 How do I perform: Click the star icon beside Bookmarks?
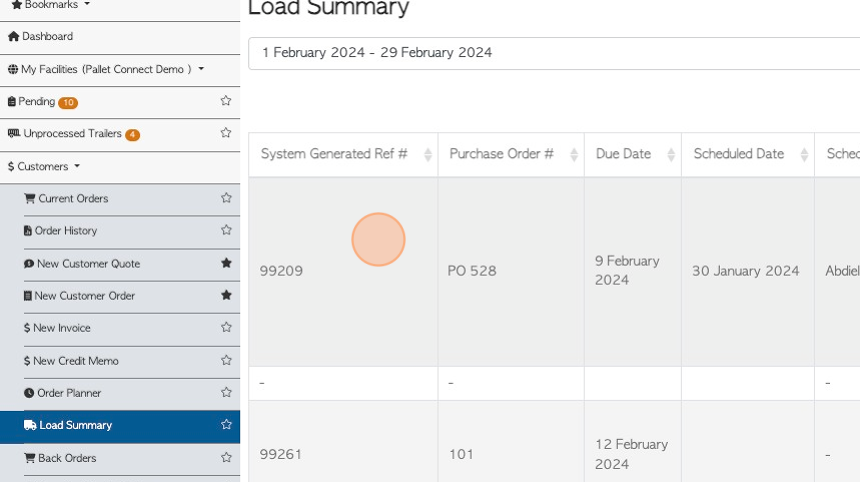[x=17, y=5]
